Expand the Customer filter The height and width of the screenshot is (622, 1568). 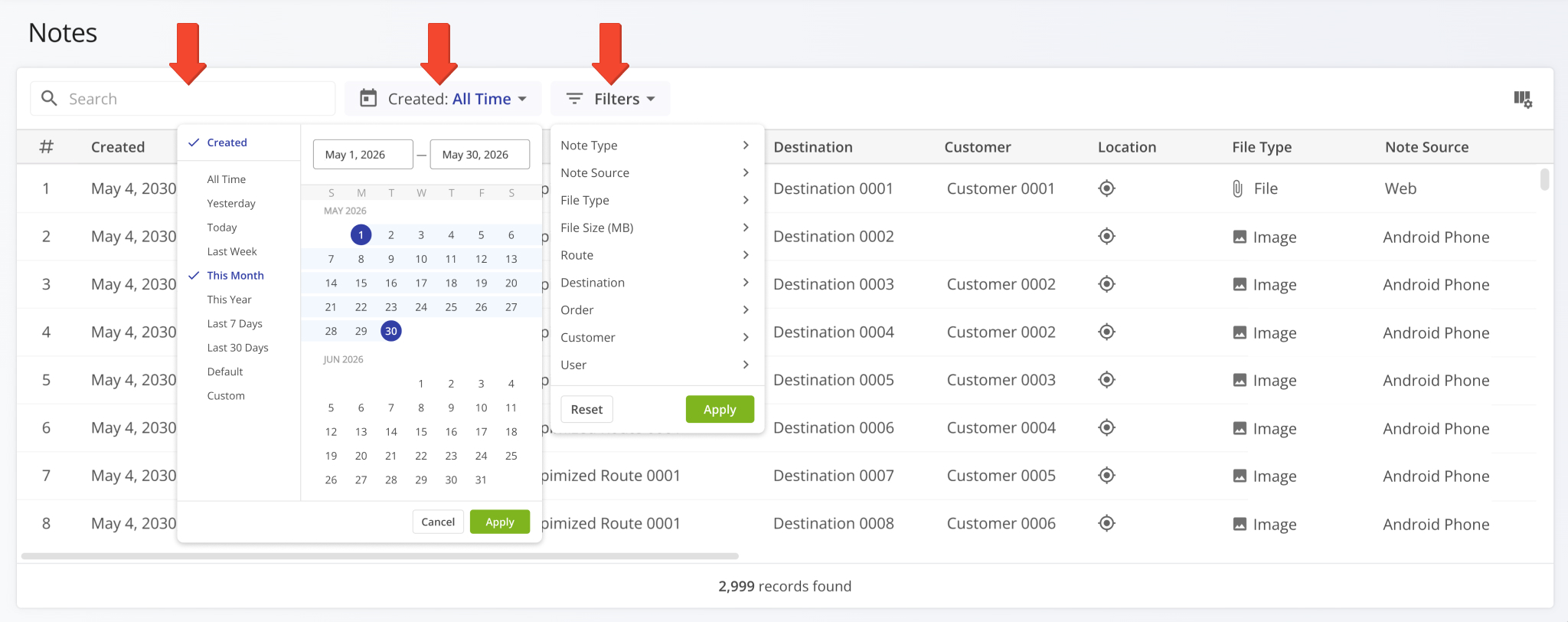[657, 338]
